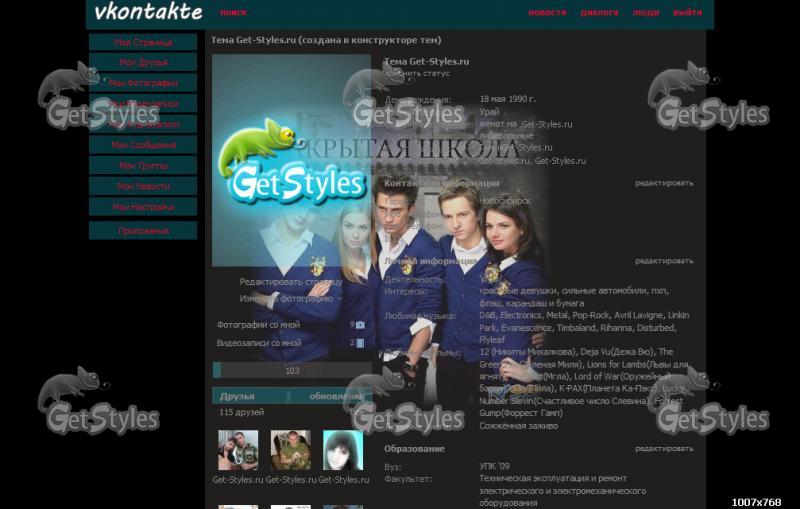Click page title Тема Get-Styles.ru (создана в конструкторе тем)
Viewport: 800px width, 509px height.
click(x=326, y=40)
